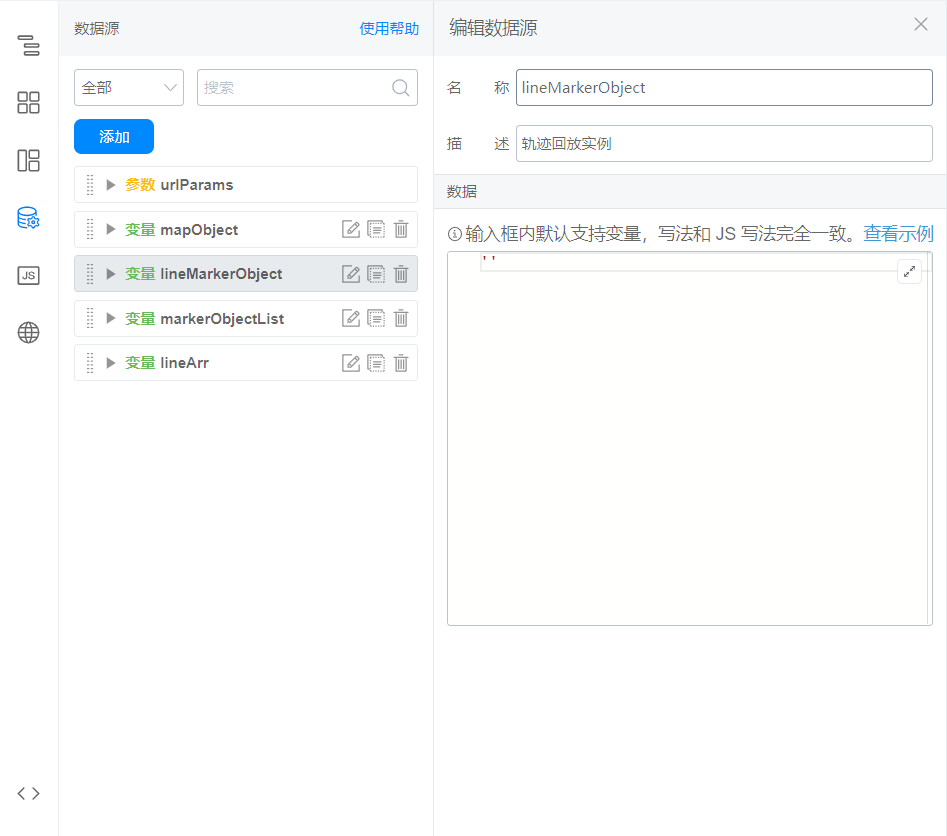Open the 全部 filter dropdown
947x836 pixels.
[129, 88]
